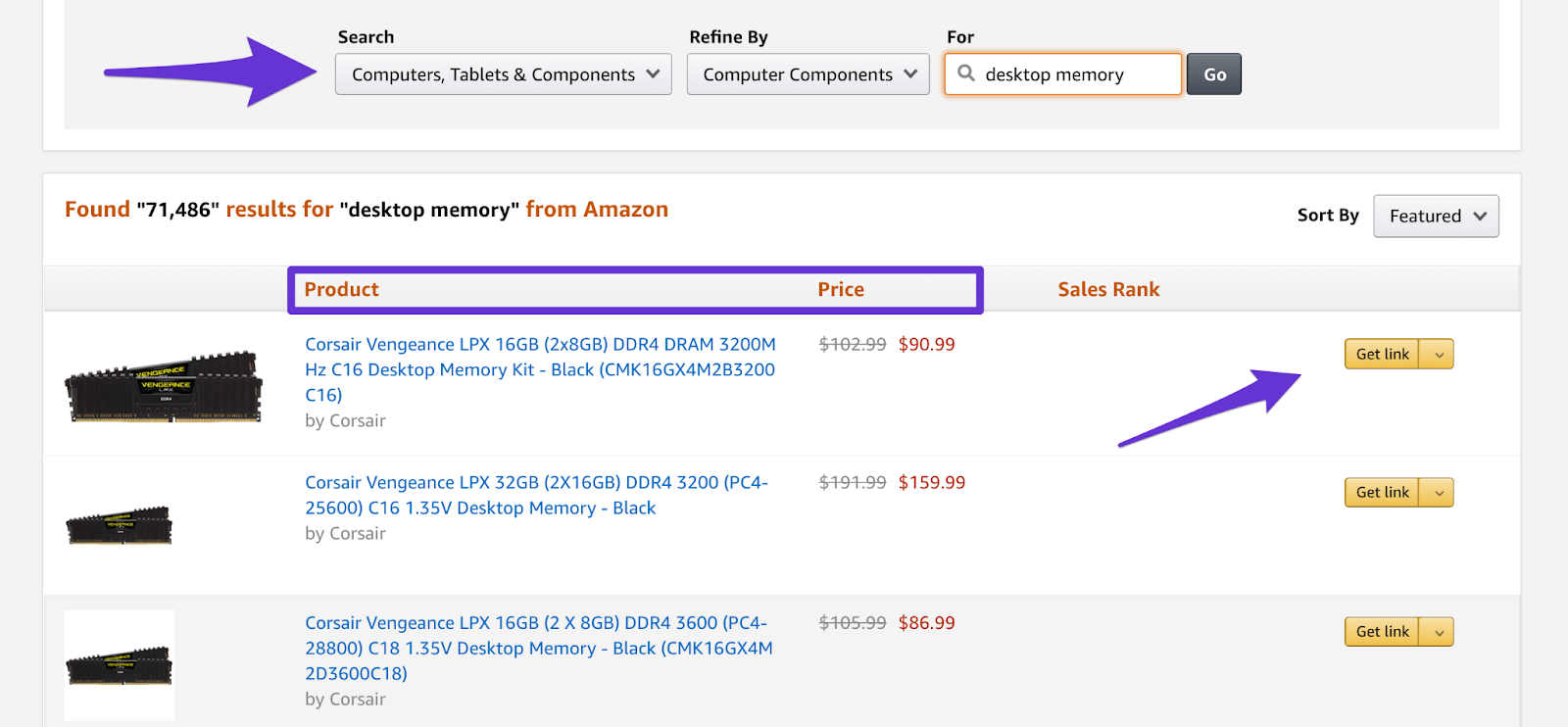
Task: Click the $90.99 sale price
Action: click(x=926, y=344)
